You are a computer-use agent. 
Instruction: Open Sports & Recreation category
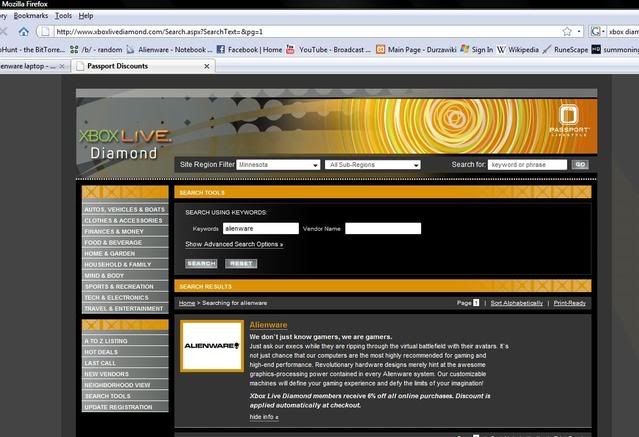[x=125, y=286]
